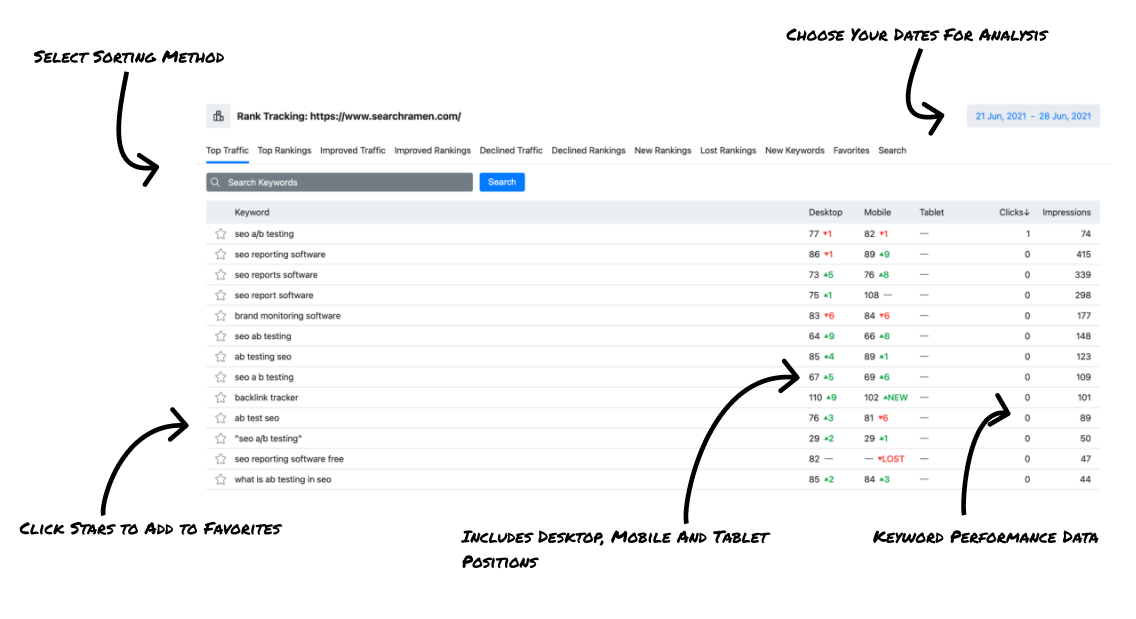Favorite the 'seo reporting software' keyword star
This screenshot has width=1136, height=619.
tap(220, 254)
